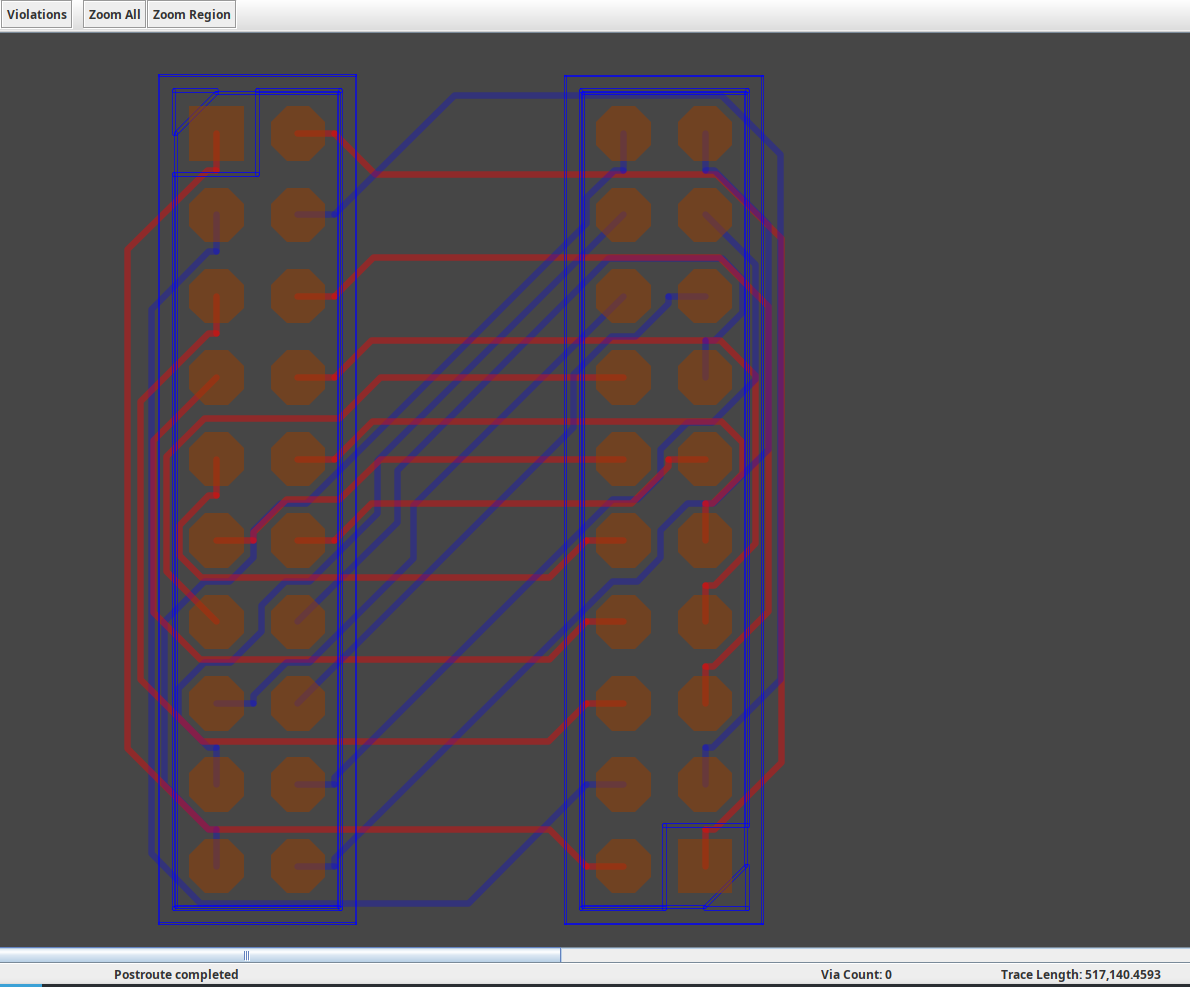Select top-right octagonal pad of left connector
Viewport: 1190px width, 987px height.
(298, 134)
